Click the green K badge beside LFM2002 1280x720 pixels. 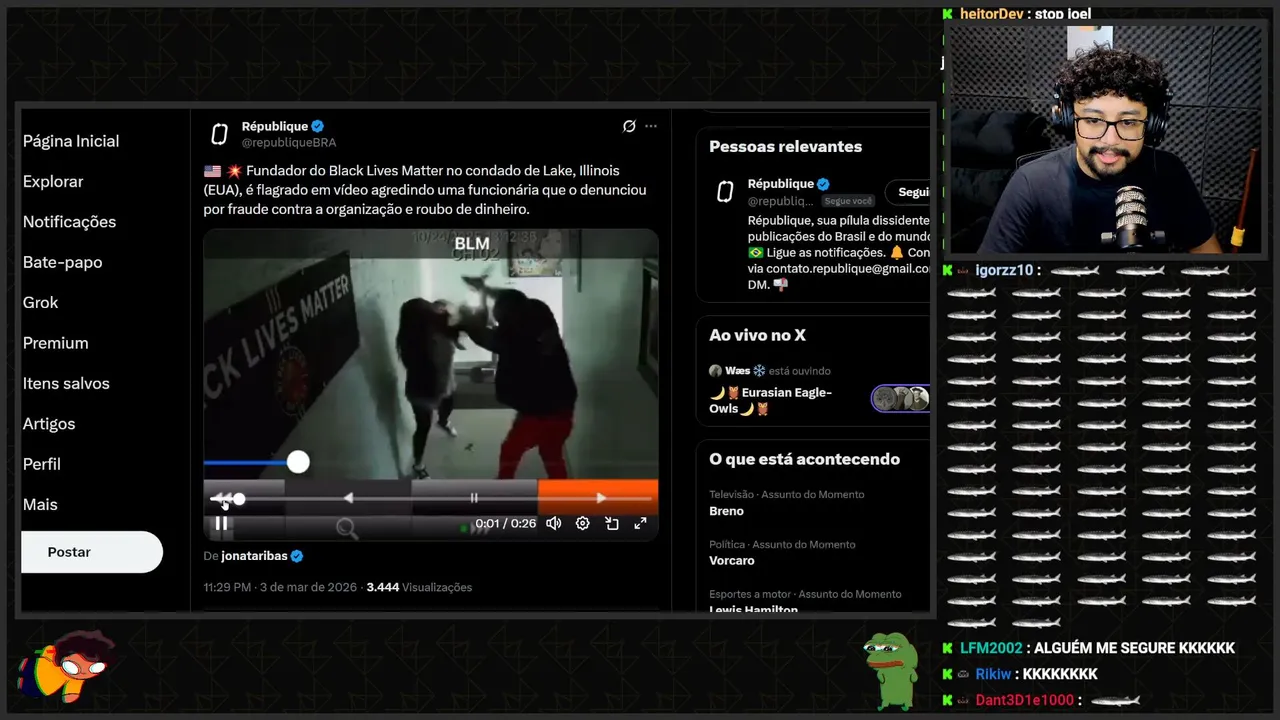tap(947, 648)
